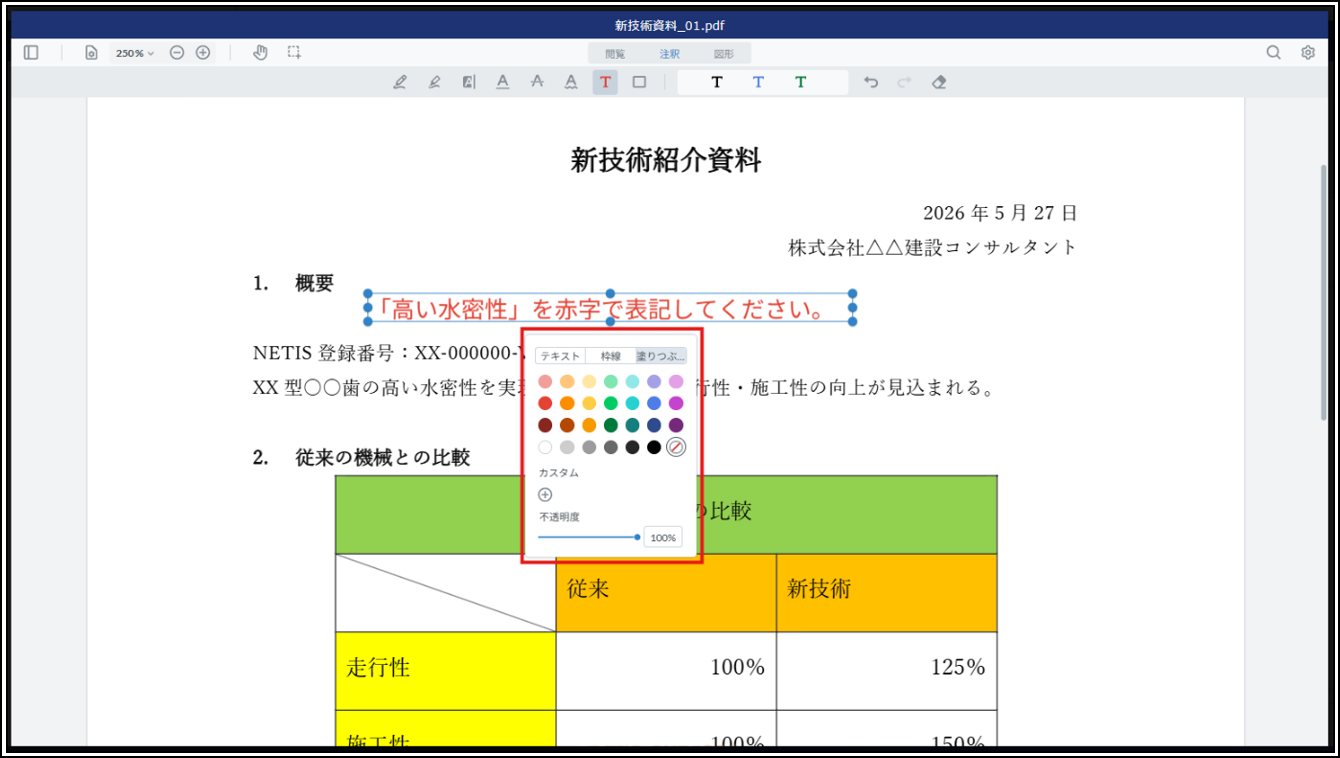1340x758 pixels.
Task: Select the red annotation text box
Action: pos(610,308)
